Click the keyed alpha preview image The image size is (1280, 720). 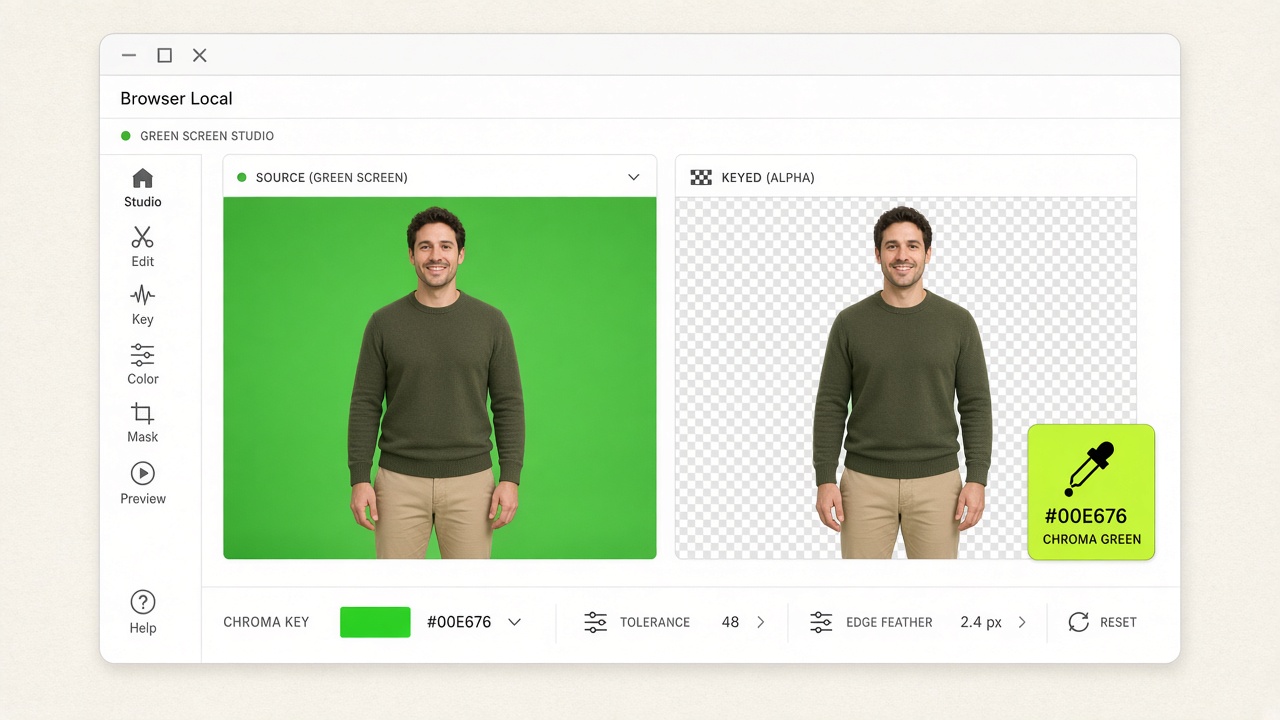[906, 378]
